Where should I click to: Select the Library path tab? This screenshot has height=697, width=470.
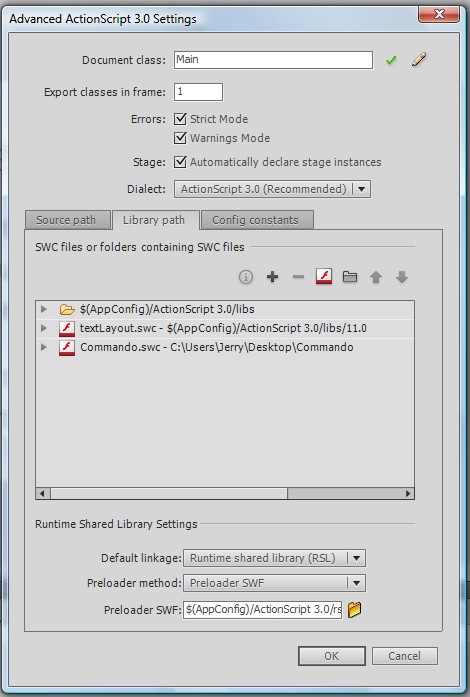(x=154, y=220)
